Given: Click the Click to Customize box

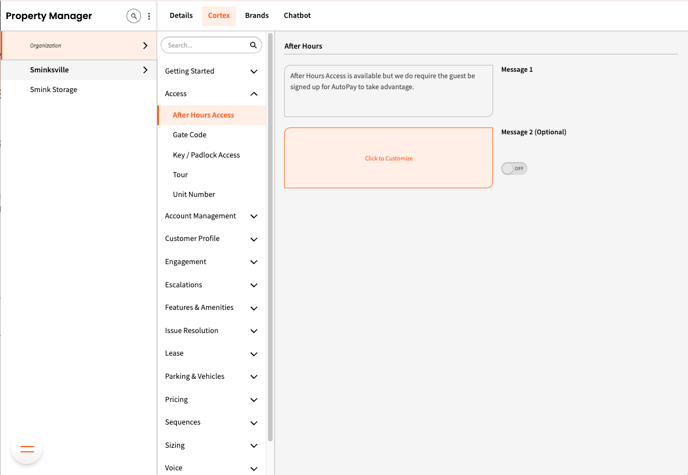Looking at the screenshot, I should click(x=388, y=158).
